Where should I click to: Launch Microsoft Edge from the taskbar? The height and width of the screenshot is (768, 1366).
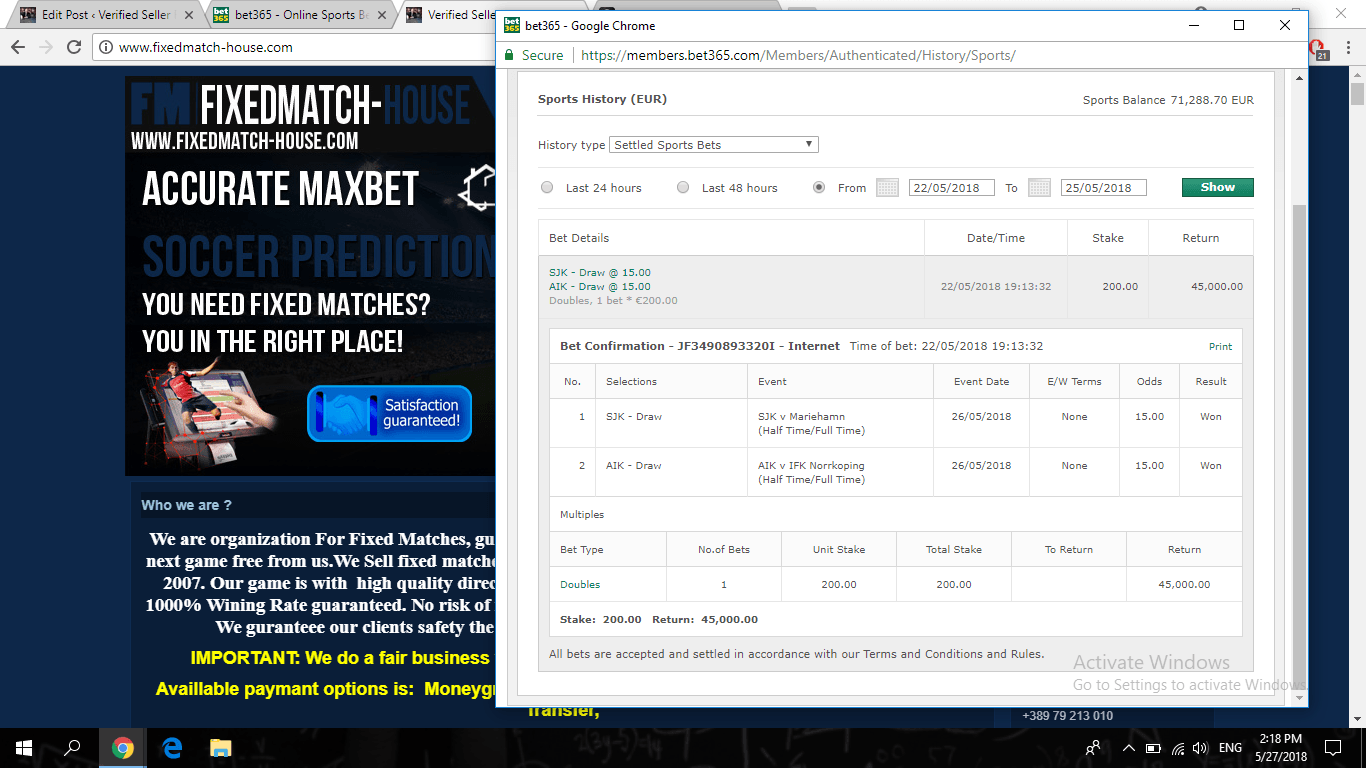point(172,747)
